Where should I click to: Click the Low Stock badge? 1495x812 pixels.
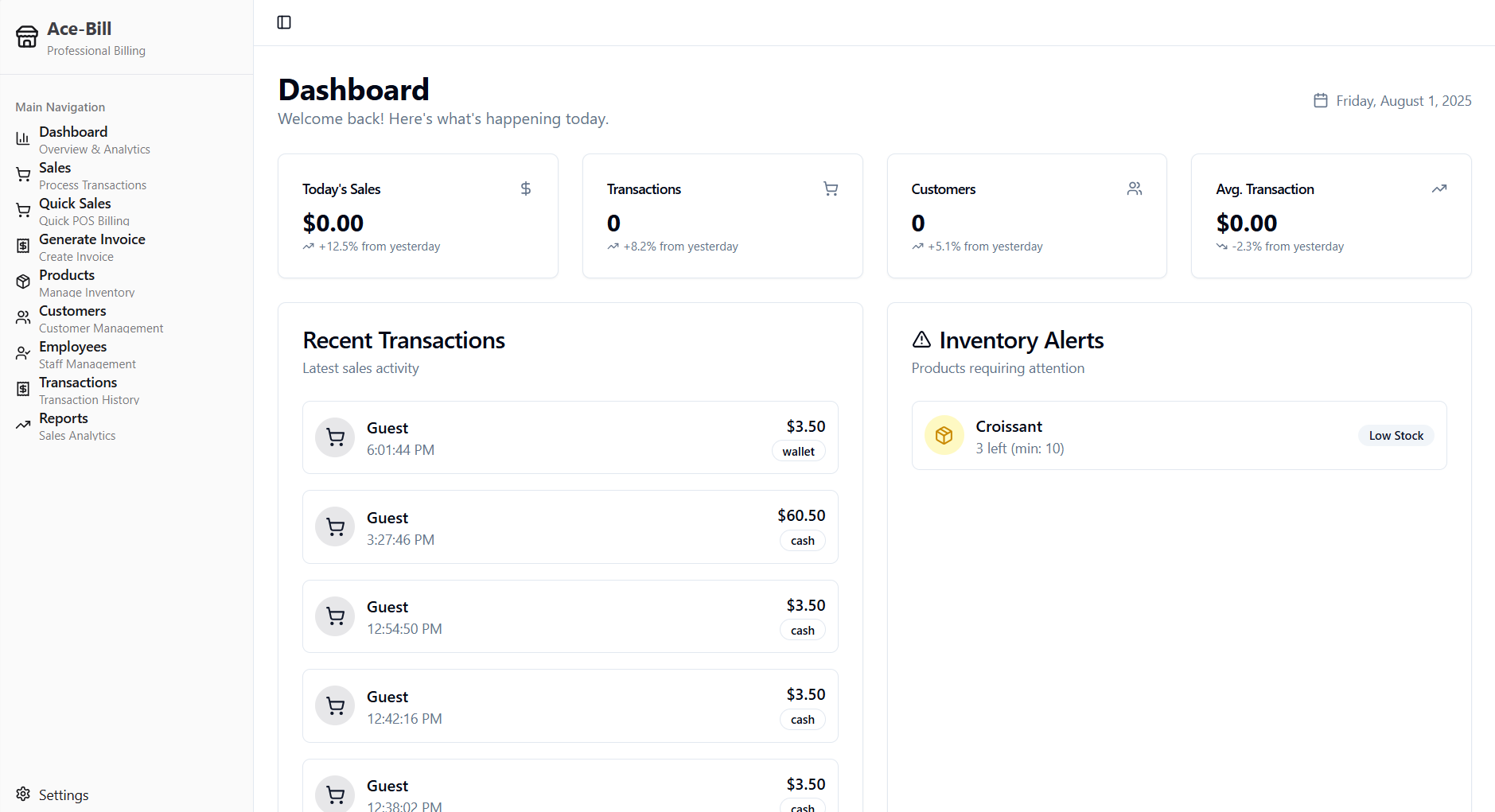pyautogui.click(x=1395, y=435)
